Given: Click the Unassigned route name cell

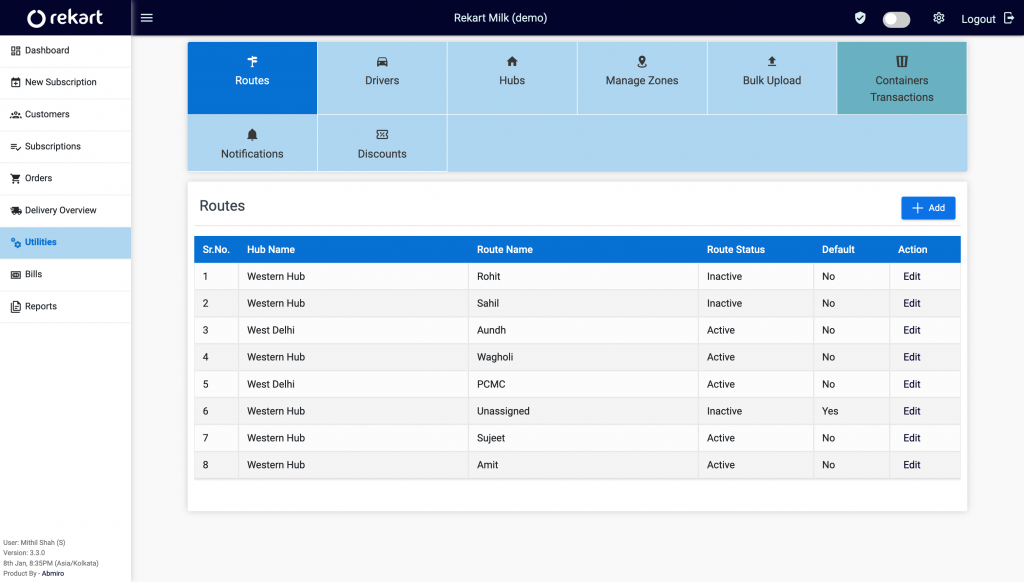Looking at the screenshot, I should pyautogui.click(x=583, y=411).
